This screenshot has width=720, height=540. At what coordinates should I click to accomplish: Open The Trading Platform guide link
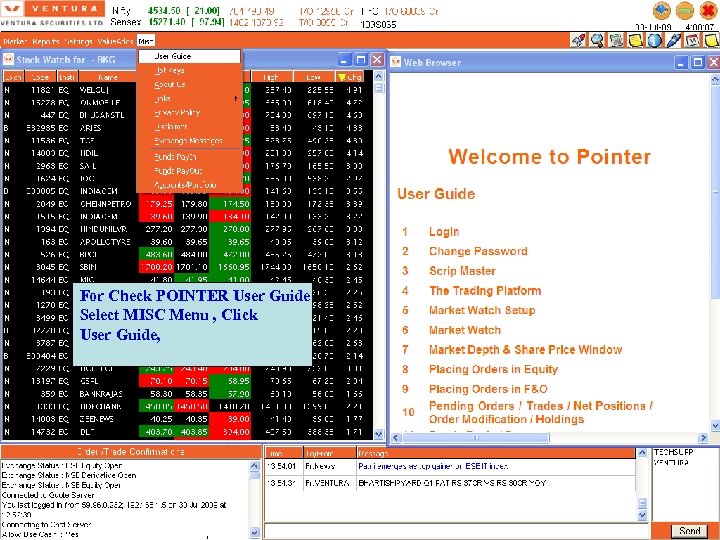pyautogui.click(x=485, y=291)
